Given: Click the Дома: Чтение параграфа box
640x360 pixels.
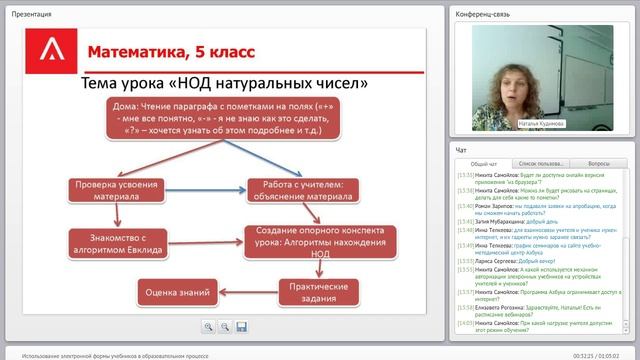Looking at the screenshot, I should point(223,118).
